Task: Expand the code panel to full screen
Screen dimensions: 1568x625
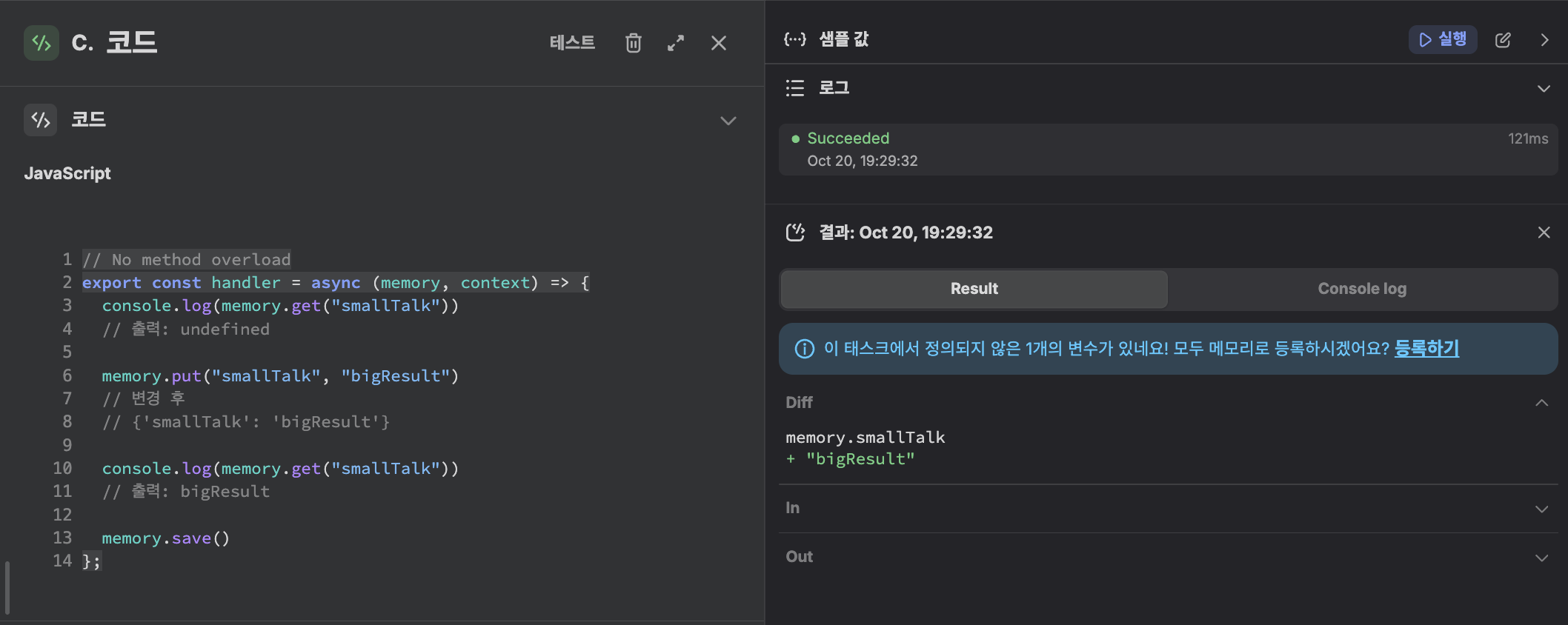Action: [x=675, y=43]
